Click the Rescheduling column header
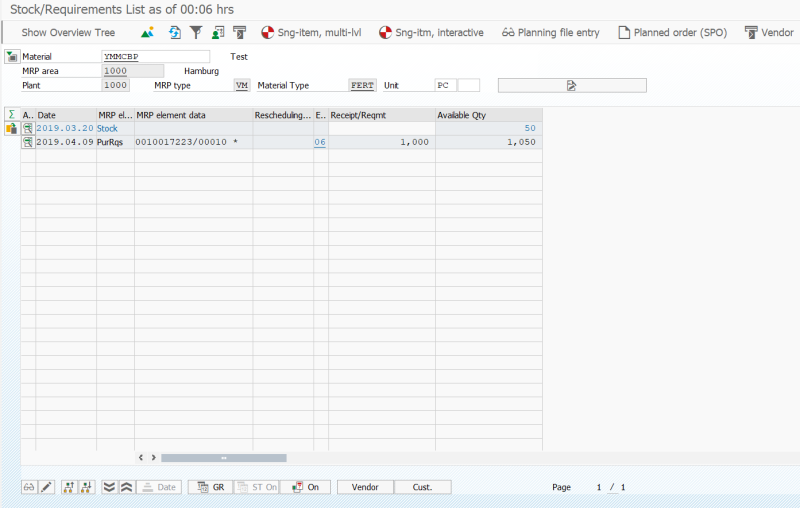 pos(283,115)
